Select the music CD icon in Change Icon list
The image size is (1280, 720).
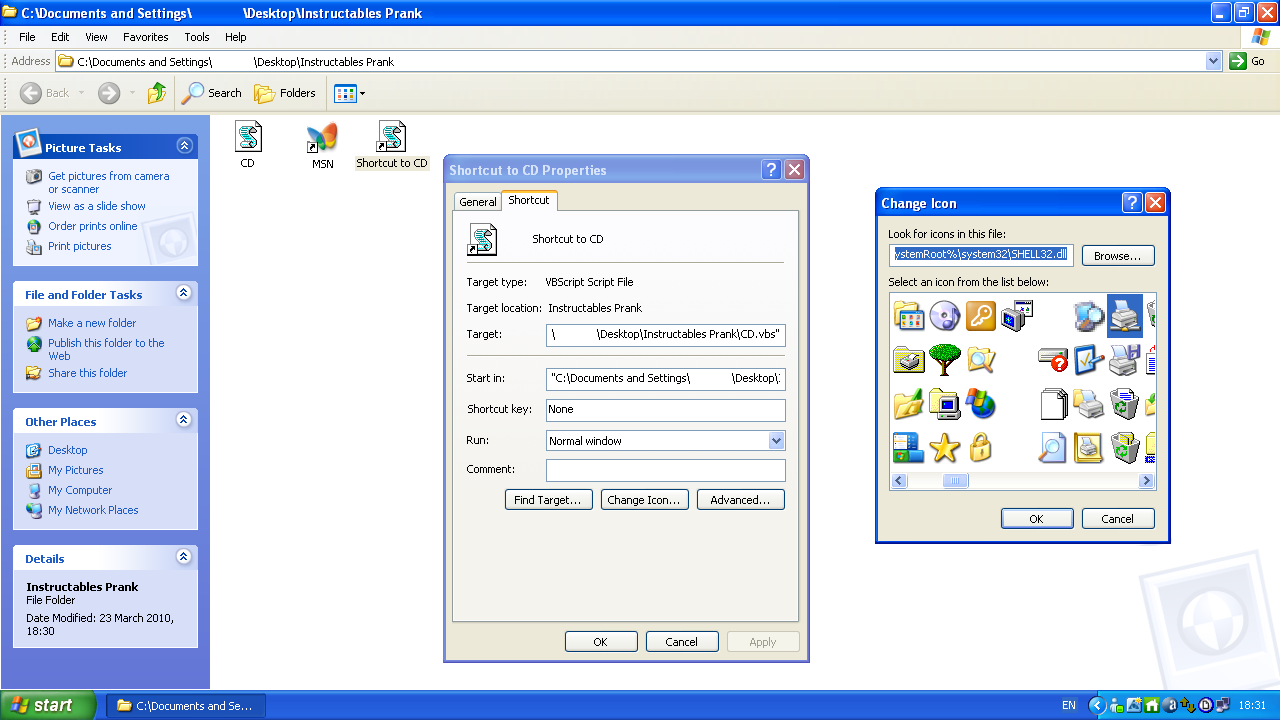tap(944, 315)
